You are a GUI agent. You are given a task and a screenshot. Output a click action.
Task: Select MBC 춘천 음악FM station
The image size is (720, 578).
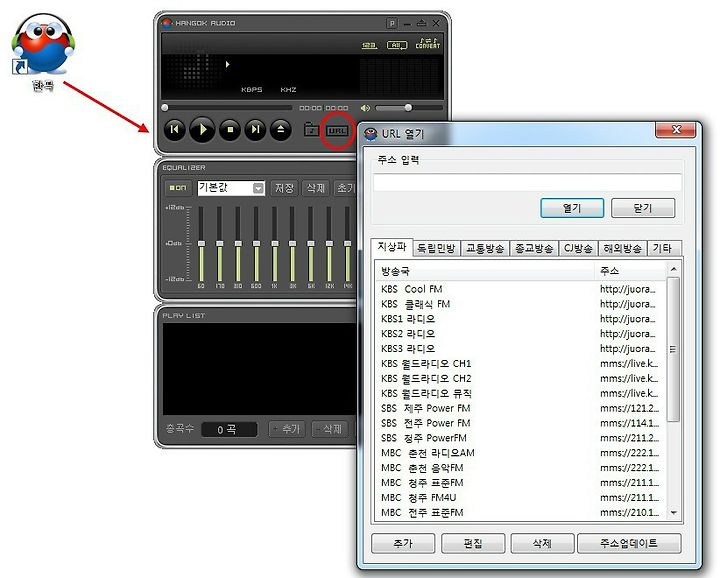click(x=520, y=468)
